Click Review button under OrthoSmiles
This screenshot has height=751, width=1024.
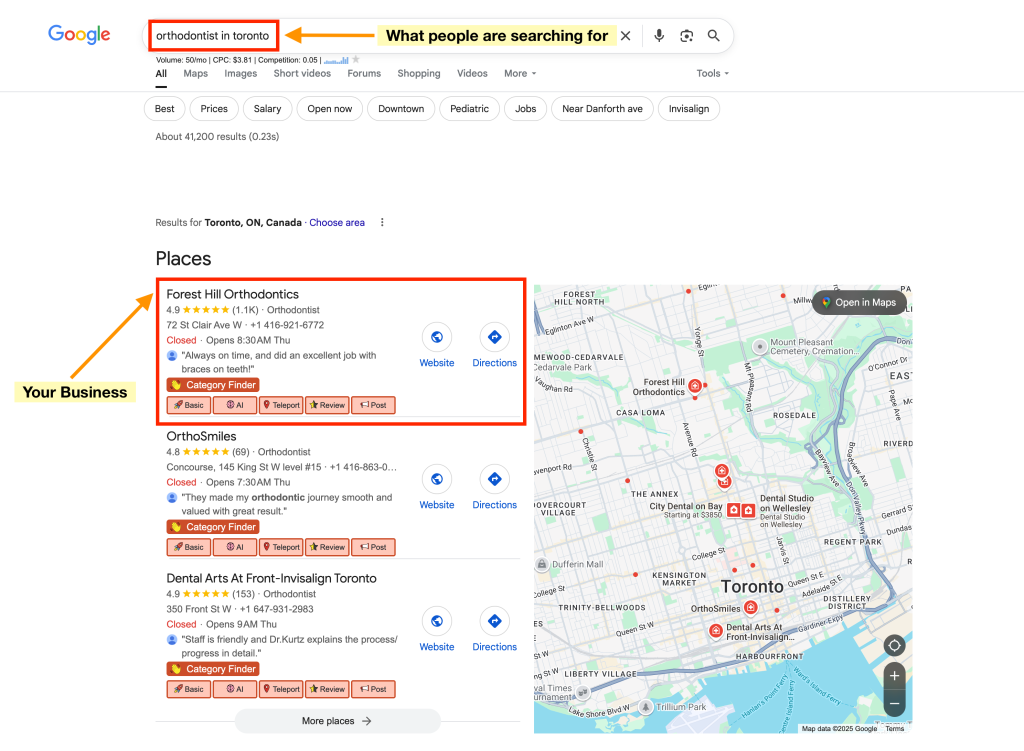tap(327, 547)
